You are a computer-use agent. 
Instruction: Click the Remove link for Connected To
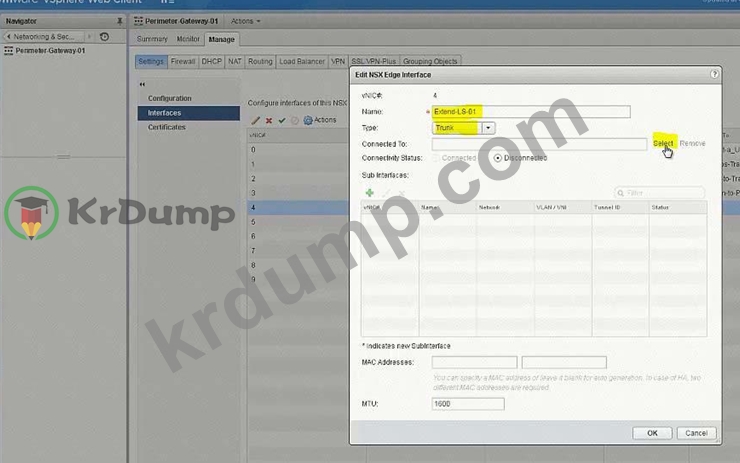point(692,143)
